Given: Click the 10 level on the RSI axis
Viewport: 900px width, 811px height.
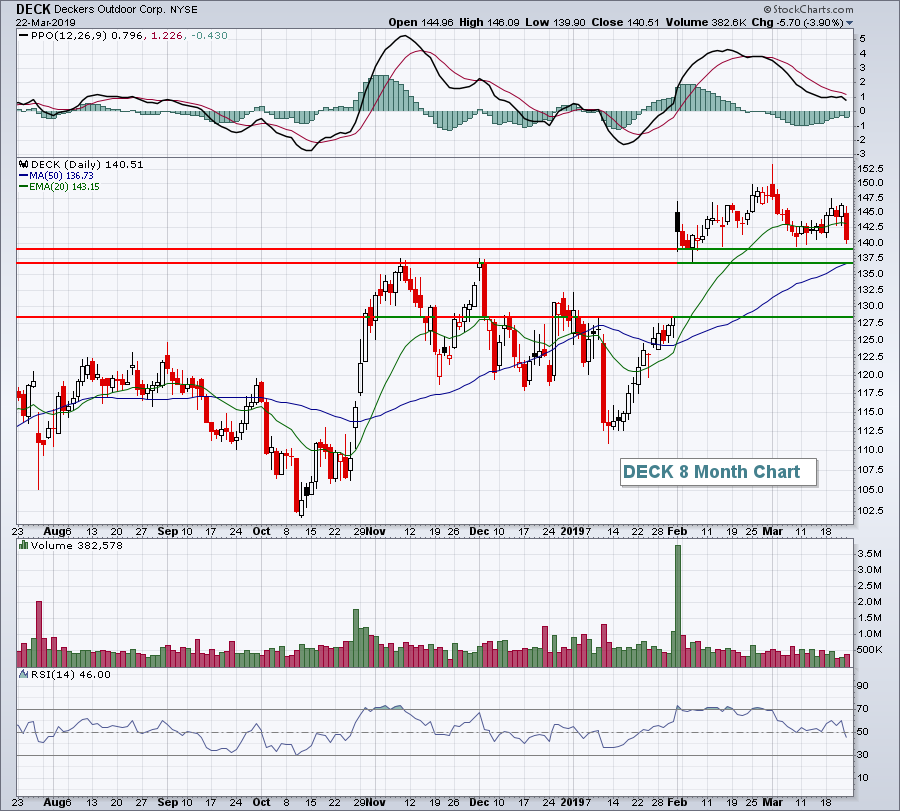Looking at the screenshot, I should click(x=863, y=778).
